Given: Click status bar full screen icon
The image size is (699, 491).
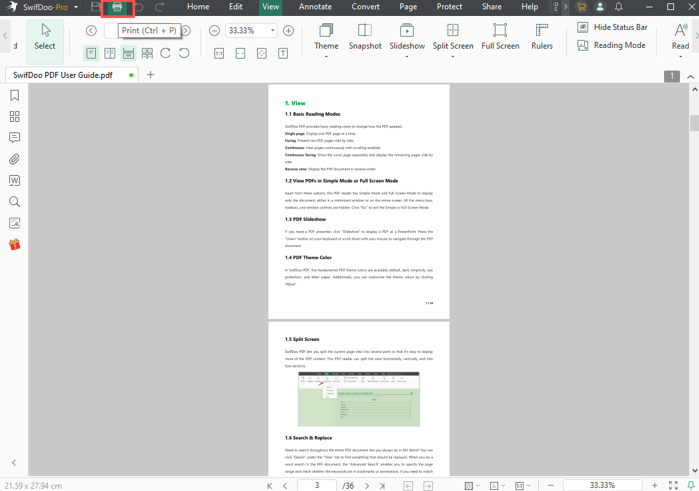Looking at the screenshot, I should point(673,485).
